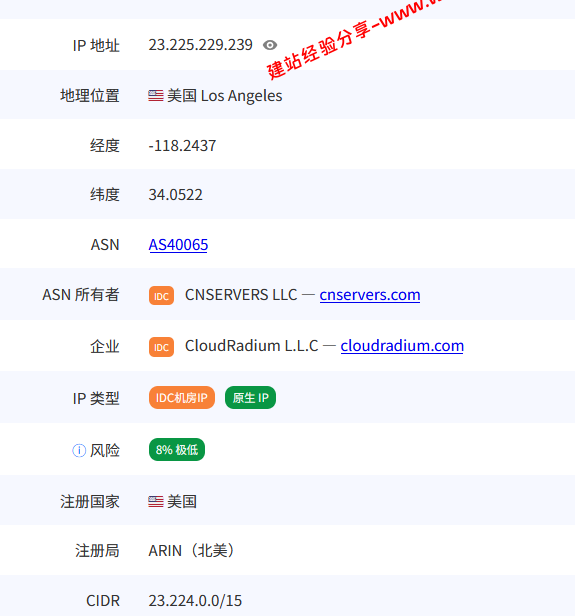Click the longitude value -118.2437
The height and width of the screenshot is (616, 575).
182,146
